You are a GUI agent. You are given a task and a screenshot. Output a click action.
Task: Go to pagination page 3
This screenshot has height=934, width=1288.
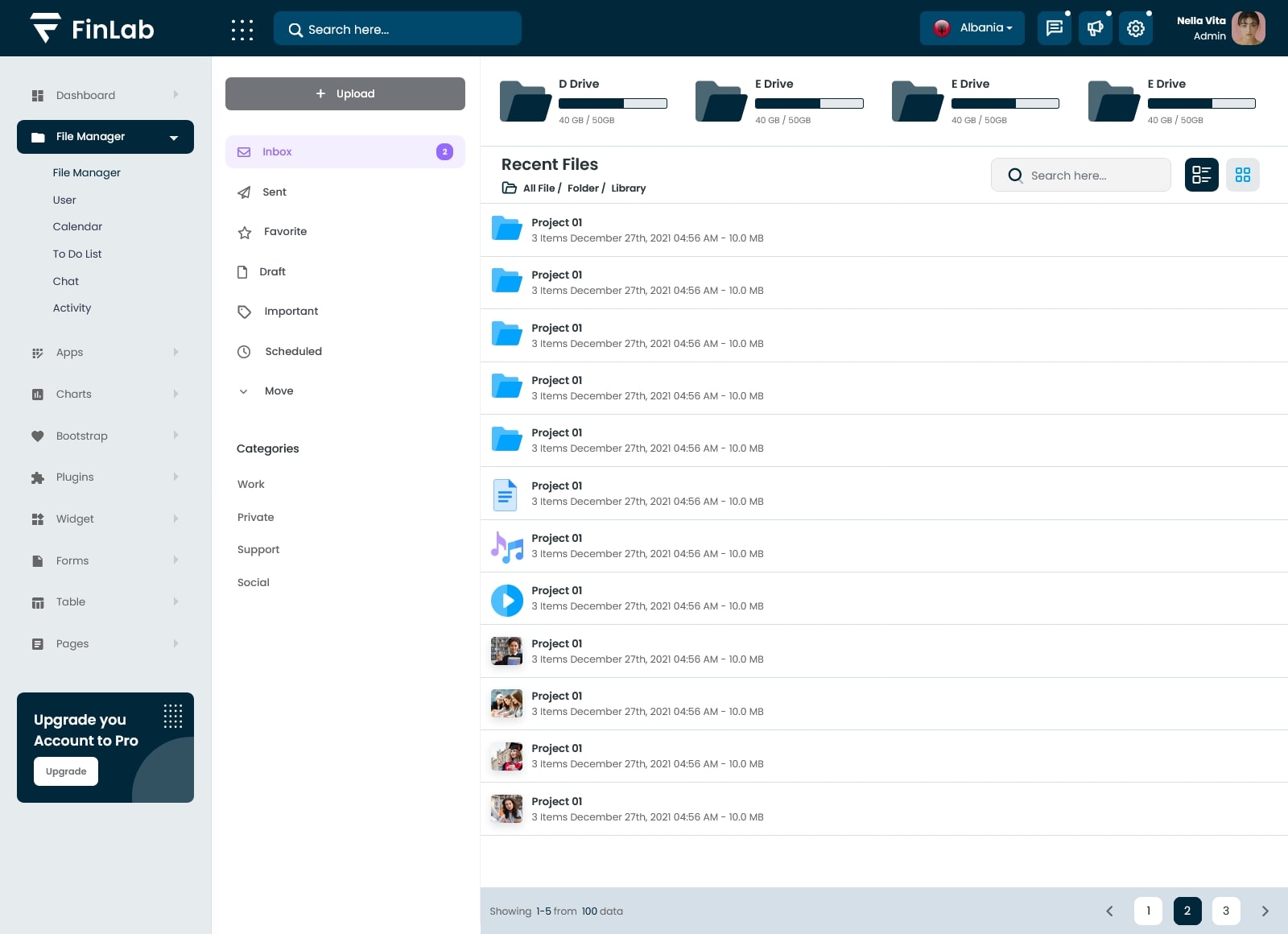click(1225, 911)
